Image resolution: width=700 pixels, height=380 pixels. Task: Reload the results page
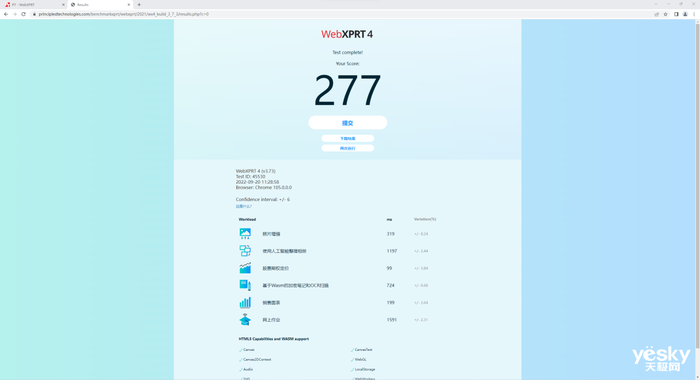pos(24,14)
